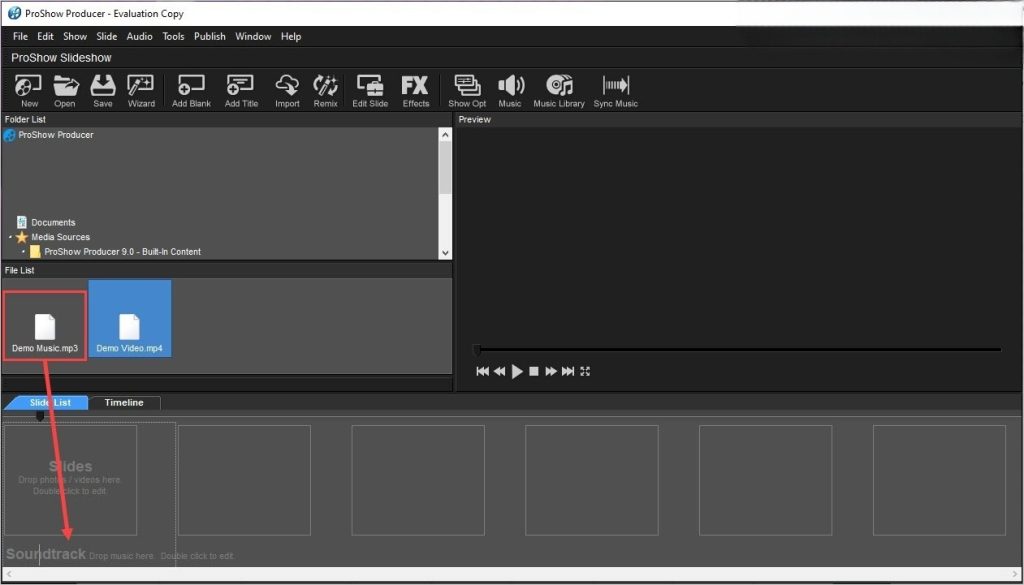Add a Title slide
Screen dimensions: 1024x585
tap(240, 89)
